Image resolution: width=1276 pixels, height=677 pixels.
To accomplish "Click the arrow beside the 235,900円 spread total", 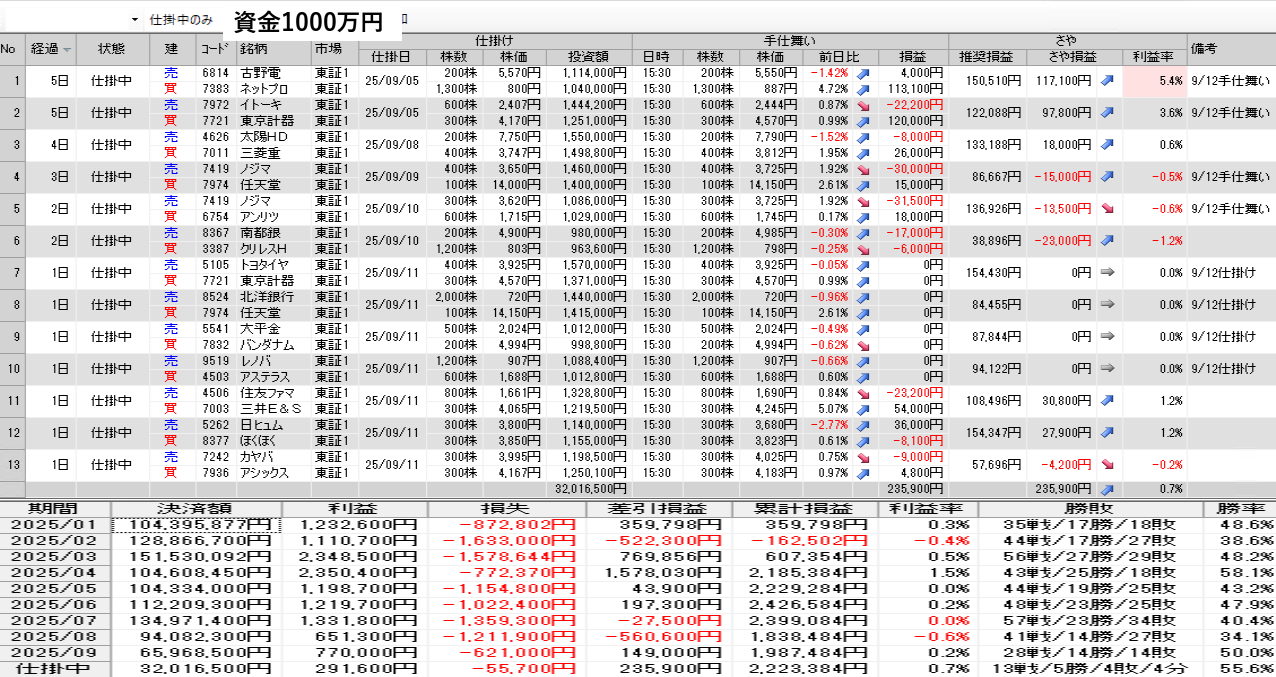I will tap(1107, 489).
